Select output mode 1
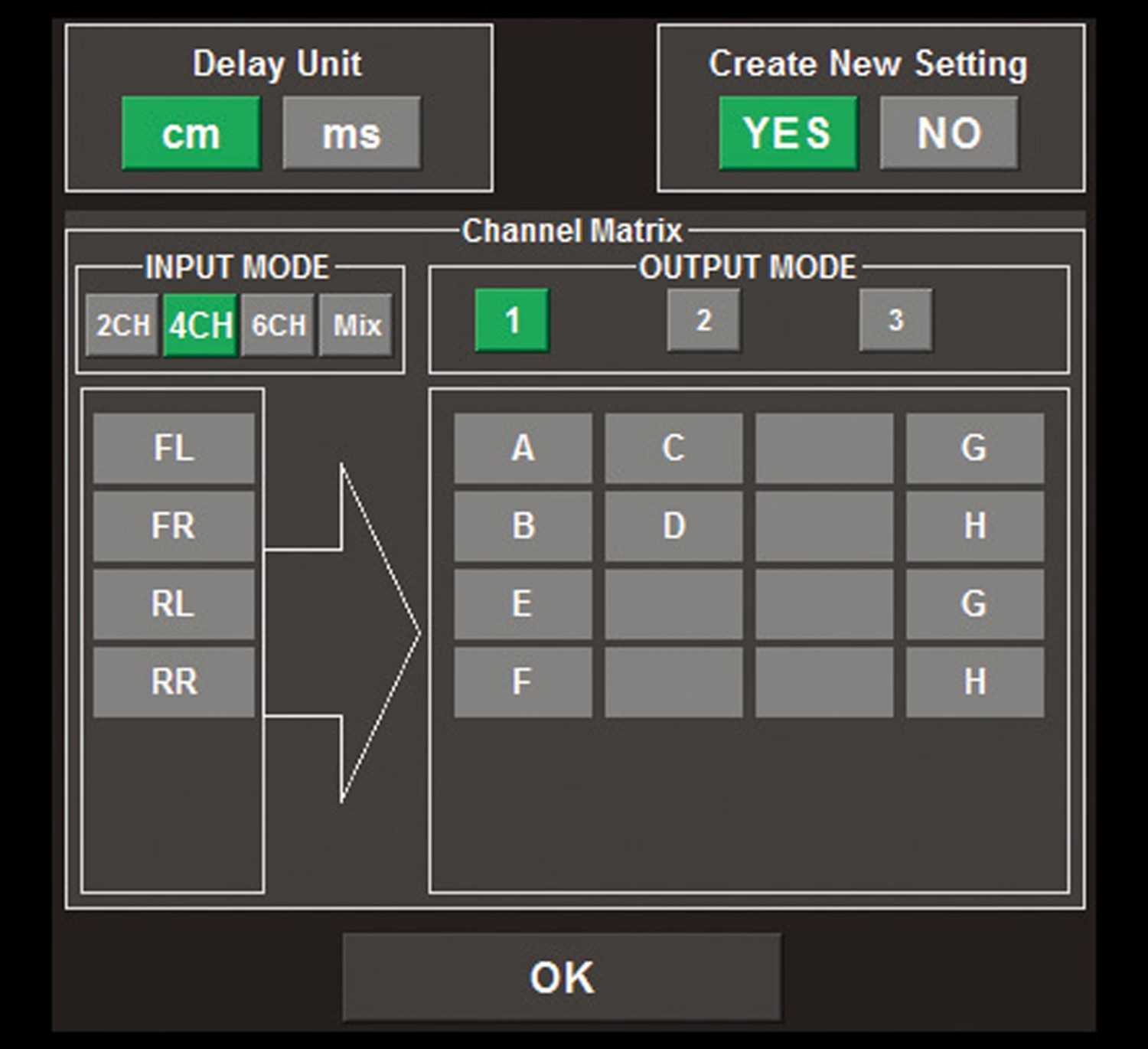Viewport: 1148px width, 1049px height. 512,320
